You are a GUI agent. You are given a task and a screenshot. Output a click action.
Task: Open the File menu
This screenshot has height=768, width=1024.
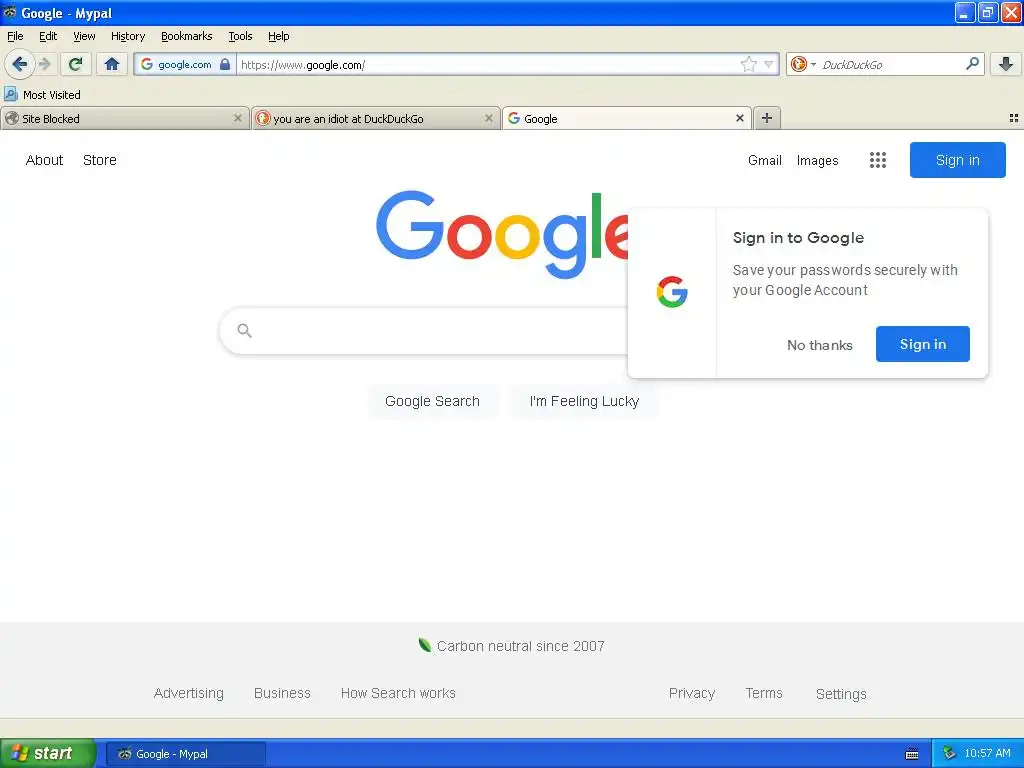[15, 36]
